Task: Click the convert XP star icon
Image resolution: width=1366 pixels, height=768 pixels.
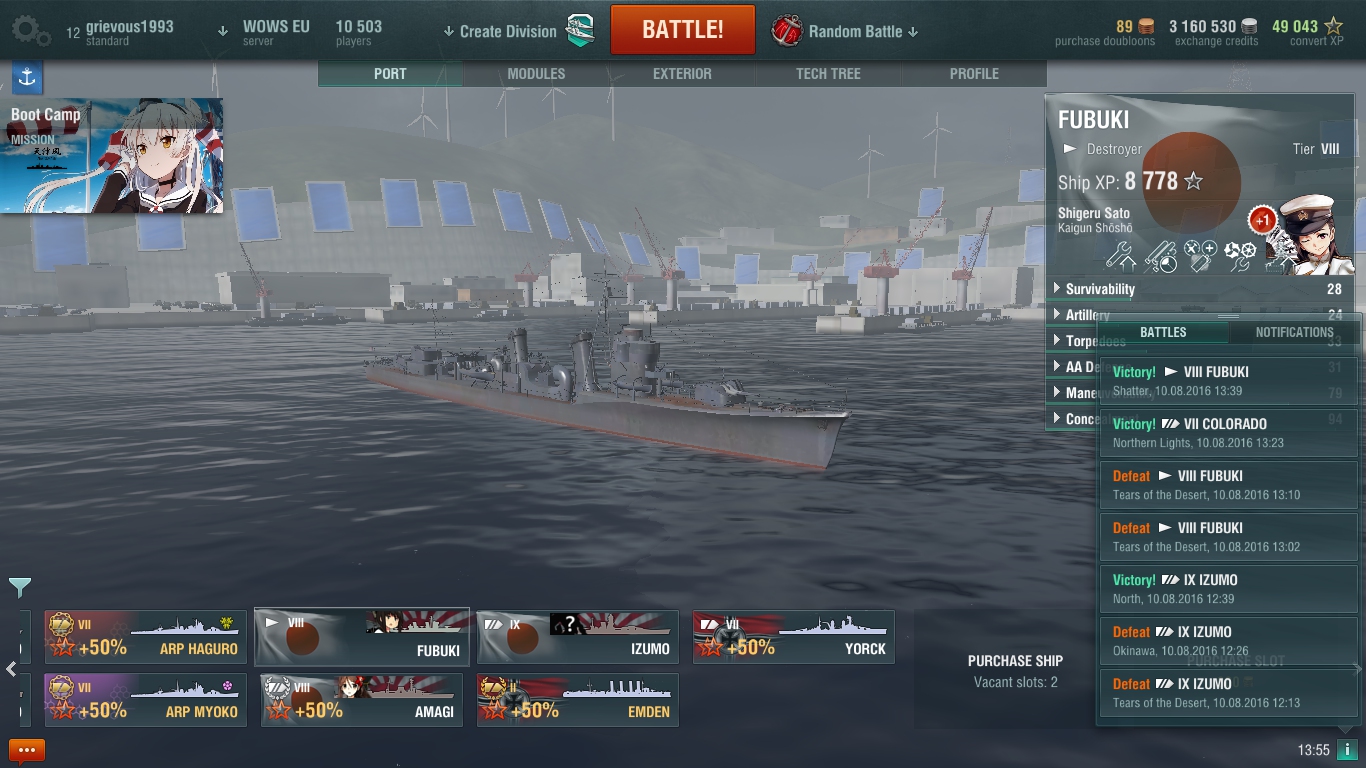Action: tap(1334, 27)
